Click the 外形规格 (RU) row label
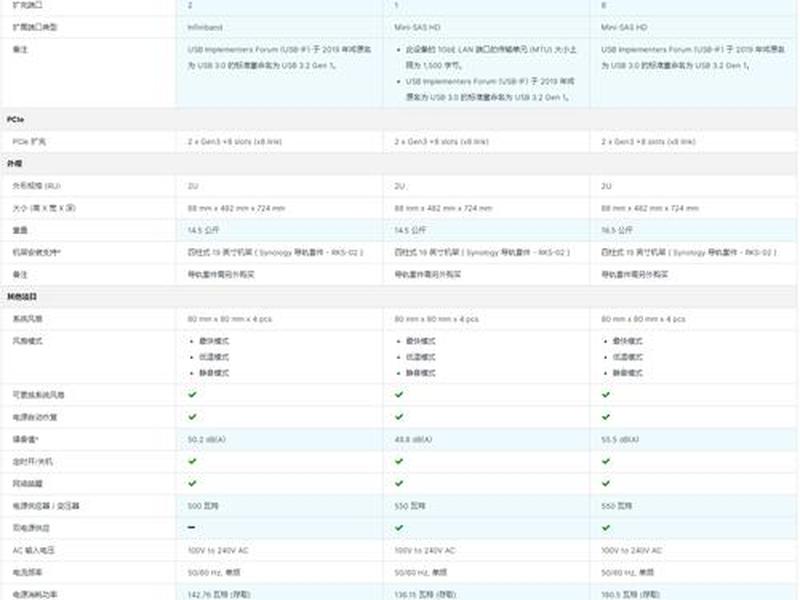 coord(36,186)
